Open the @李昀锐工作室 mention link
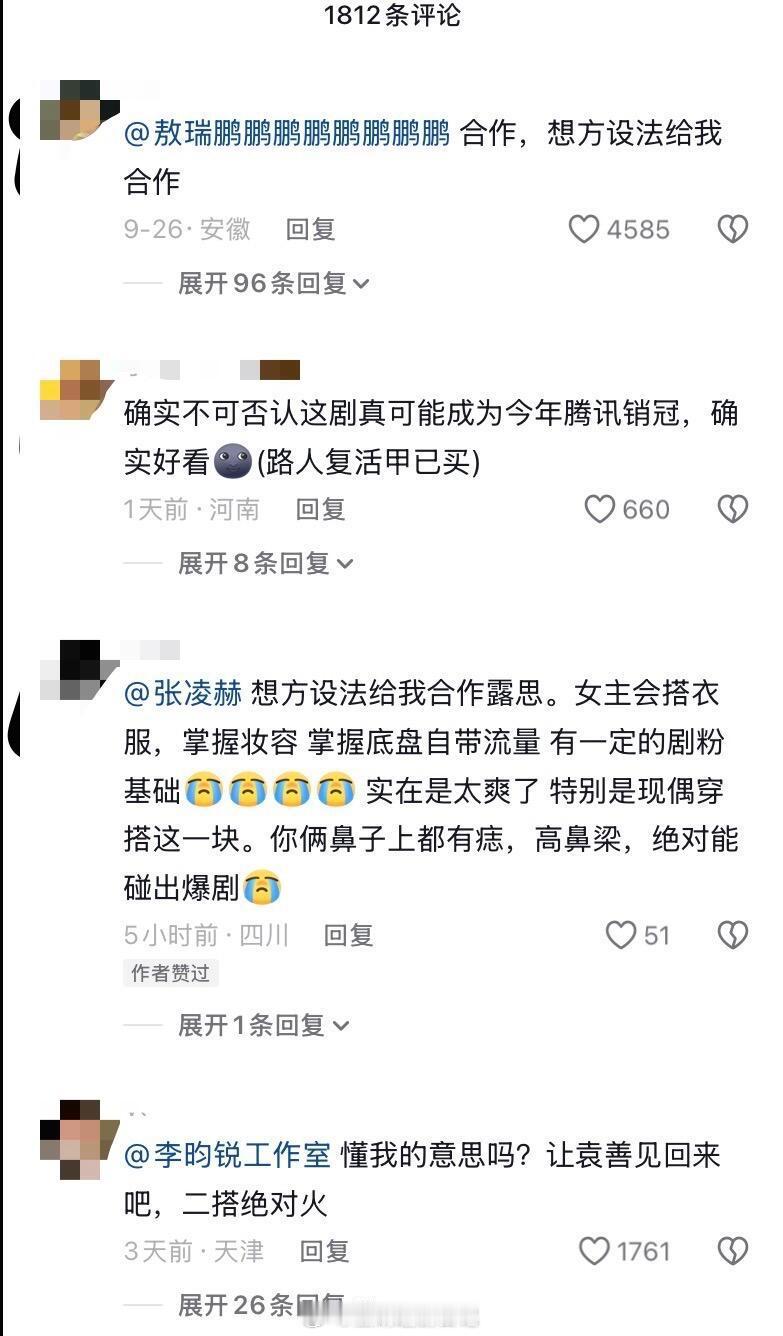 click(227, 1156)
